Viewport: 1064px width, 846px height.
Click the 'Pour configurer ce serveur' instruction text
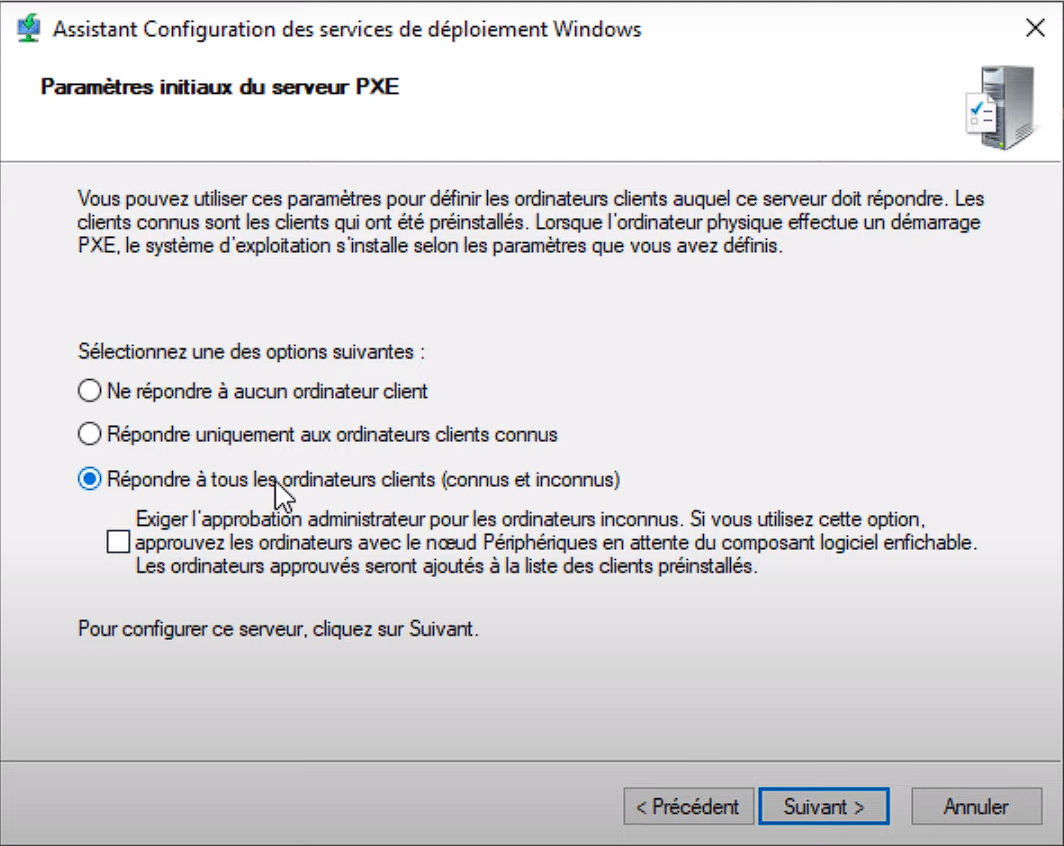click(x=278, y=629)
